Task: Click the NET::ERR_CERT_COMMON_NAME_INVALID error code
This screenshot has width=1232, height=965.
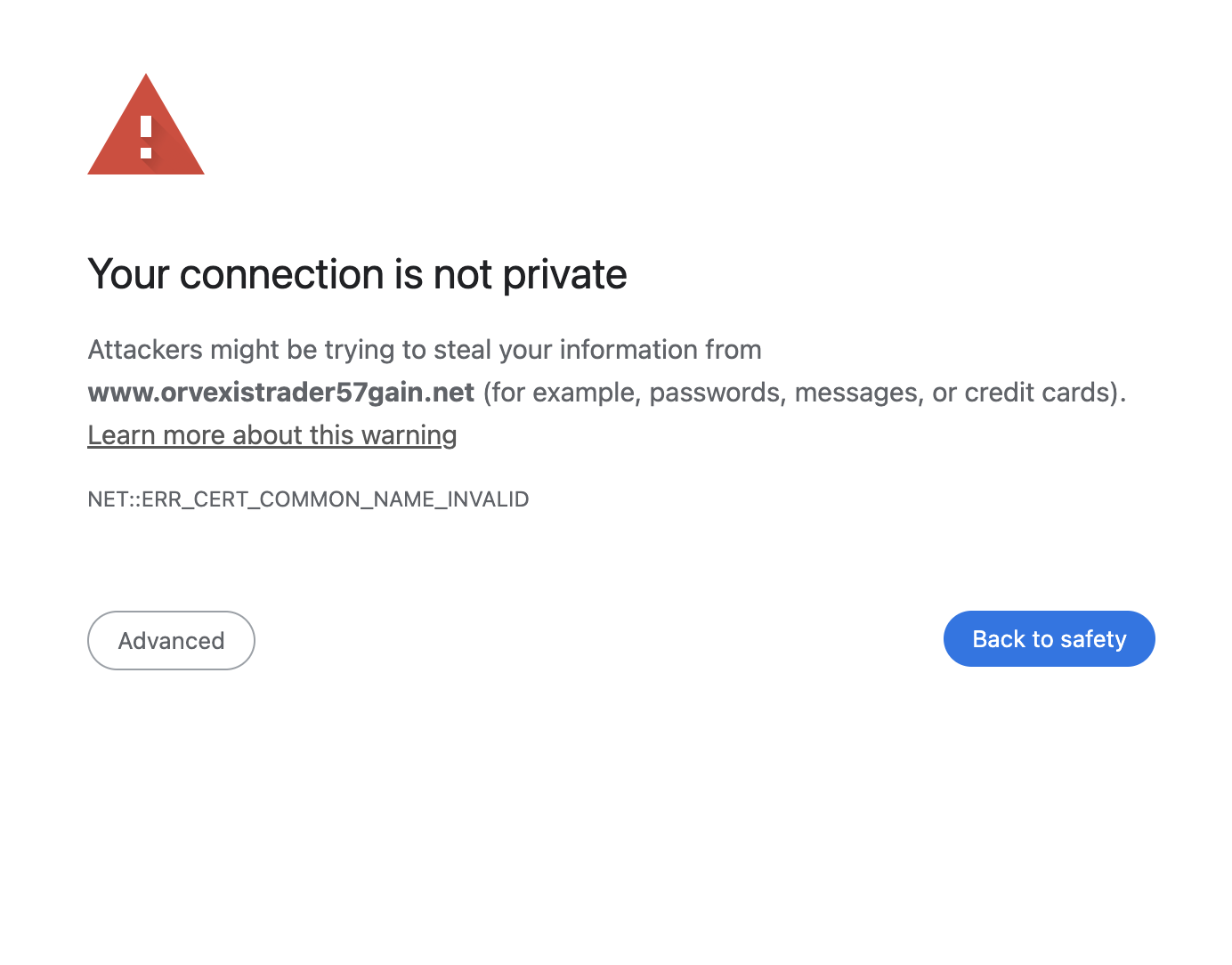Action: [x=308, y=499]
